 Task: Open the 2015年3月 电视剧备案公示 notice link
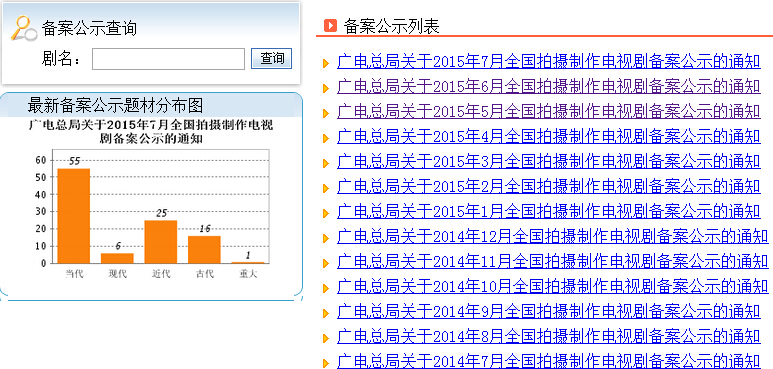[x=549, y=162]
